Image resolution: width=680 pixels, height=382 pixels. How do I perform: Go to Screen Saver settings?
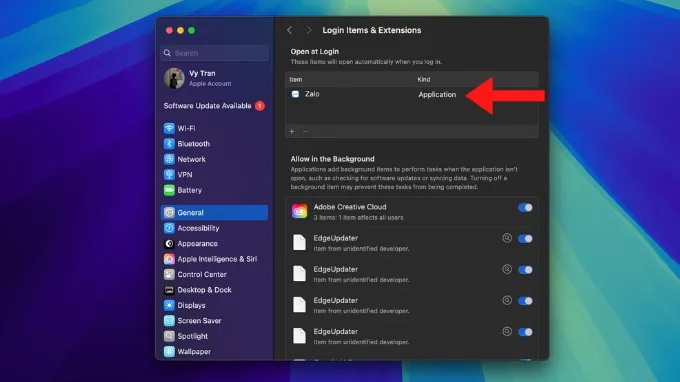click(215, 321)
